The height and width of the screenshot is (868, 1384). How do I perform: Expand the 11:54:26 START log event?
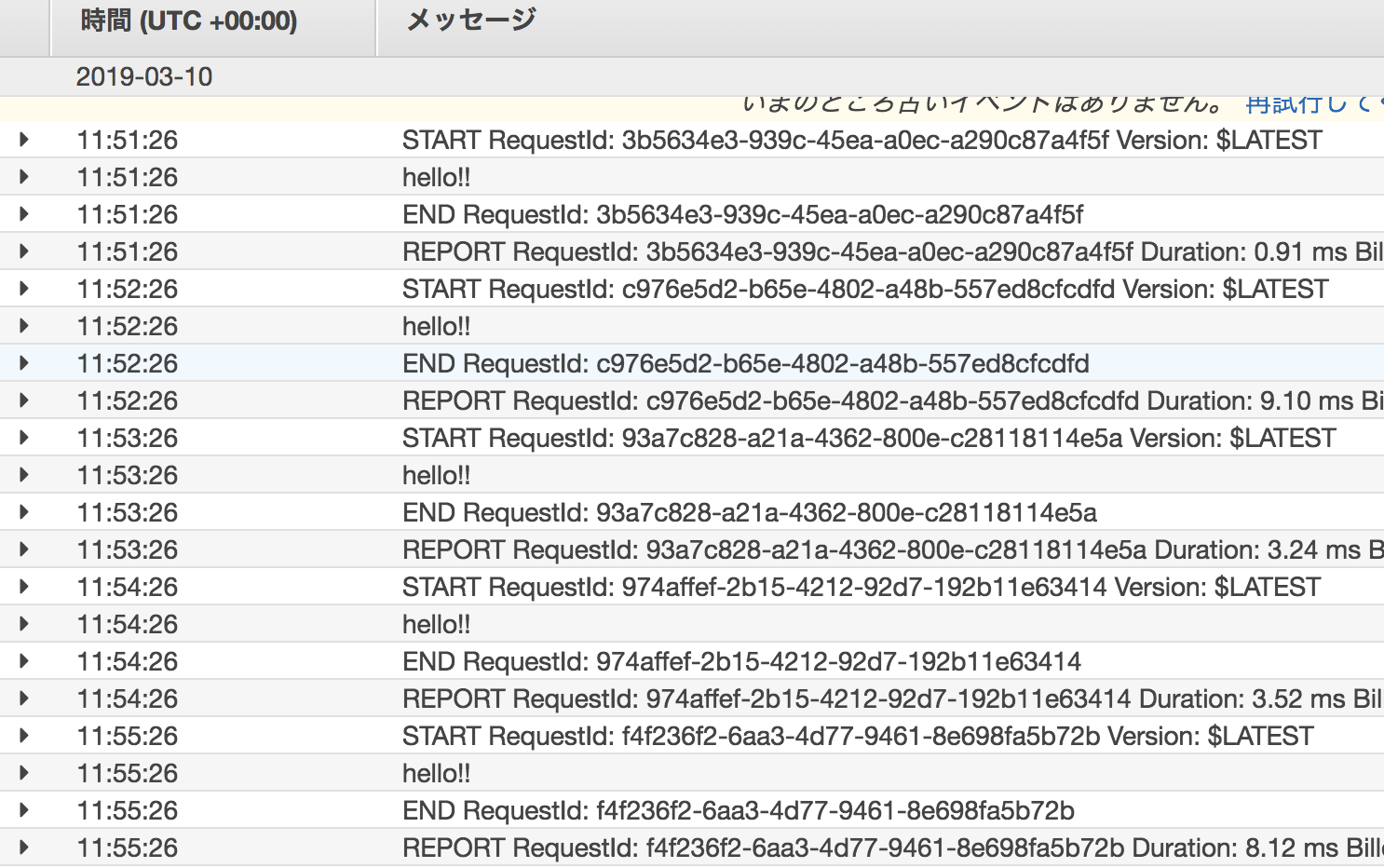(23, 587)
